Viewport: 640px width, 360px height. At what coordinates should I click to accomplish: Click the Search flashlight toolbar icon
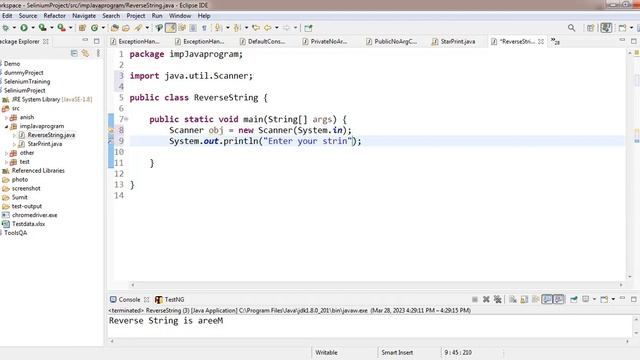pos(138,28)
